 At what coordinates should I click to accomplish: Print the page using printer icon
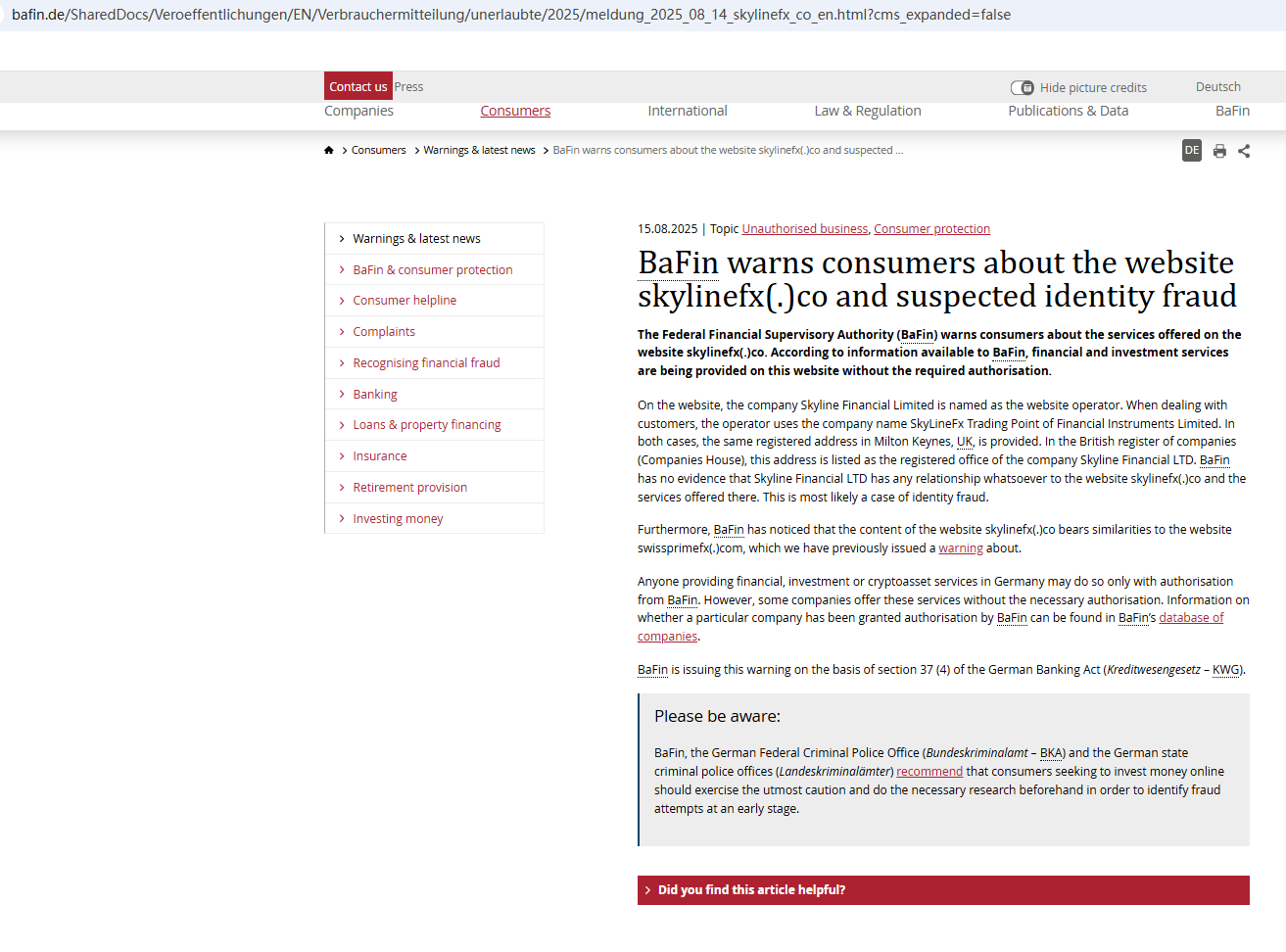click(x=1219, y=151)
